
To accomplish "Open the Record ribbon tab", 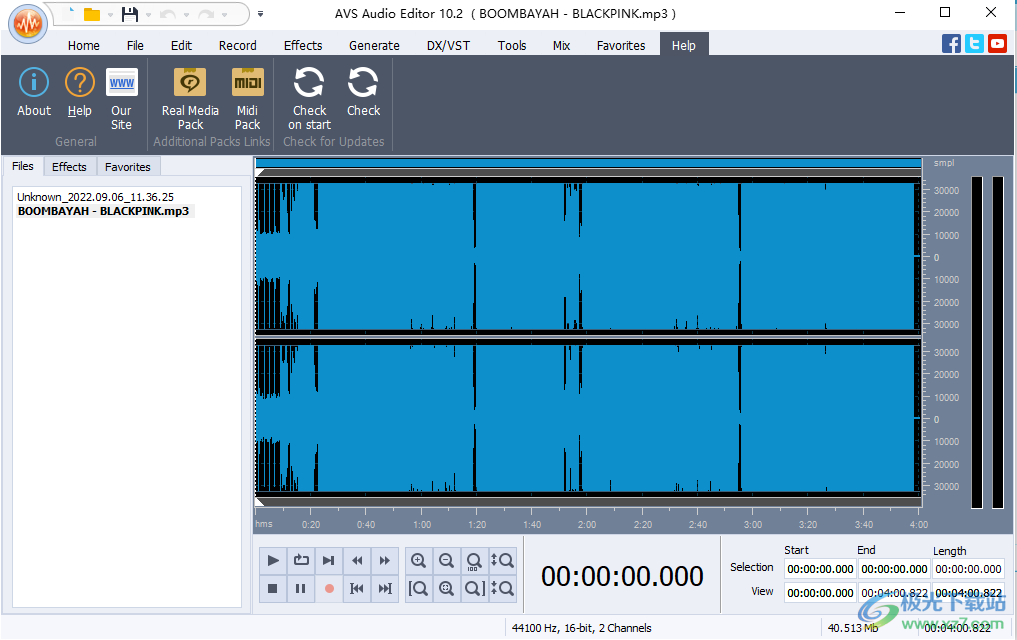I will coord(237,45).
